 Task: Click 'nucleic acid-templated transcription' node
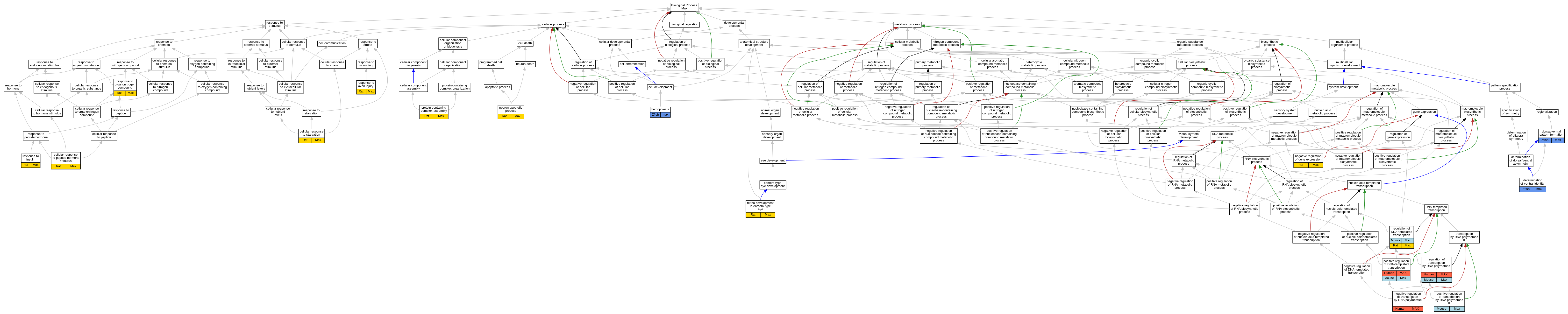point(1364,184)
